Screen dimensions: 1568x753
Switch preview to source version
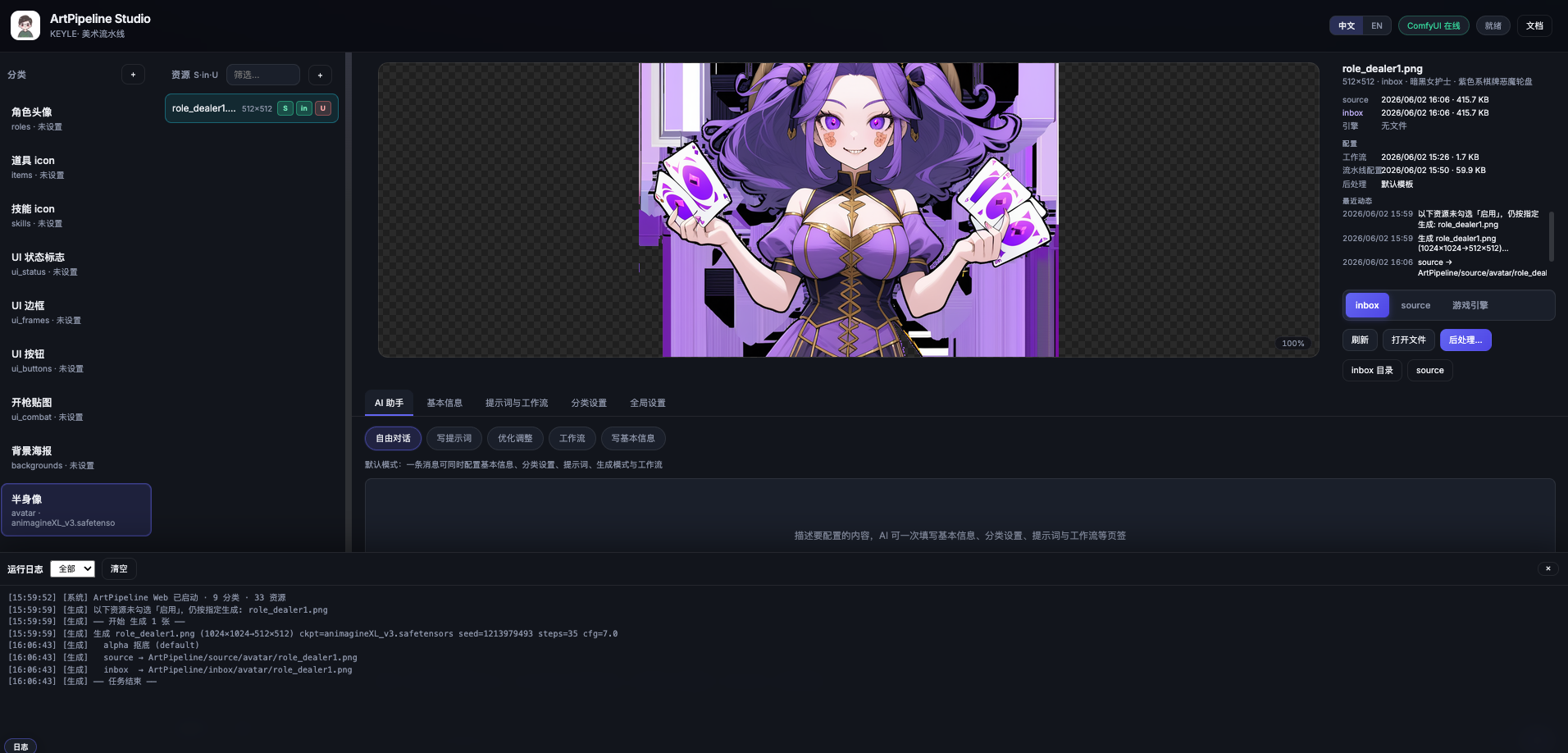tap(1415, 305)
